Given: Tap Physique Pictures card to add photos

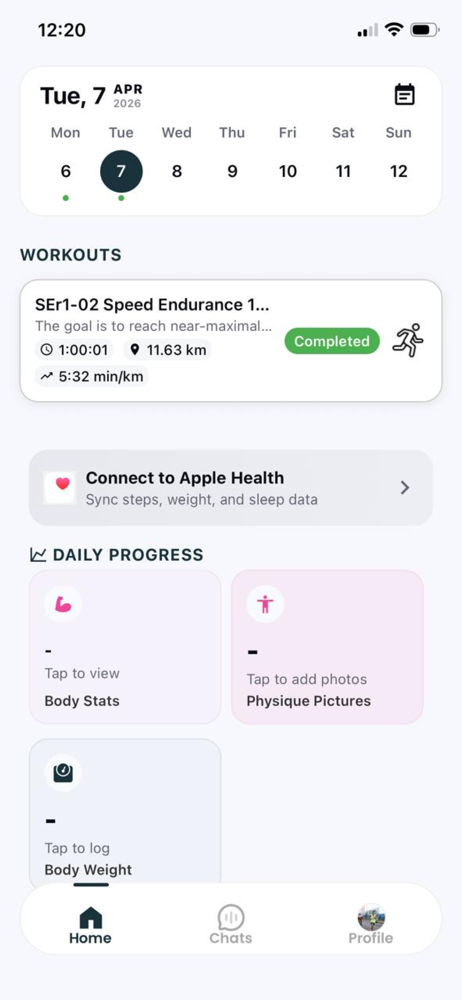Looking at the screenshot, I should [x=327, y=647].
